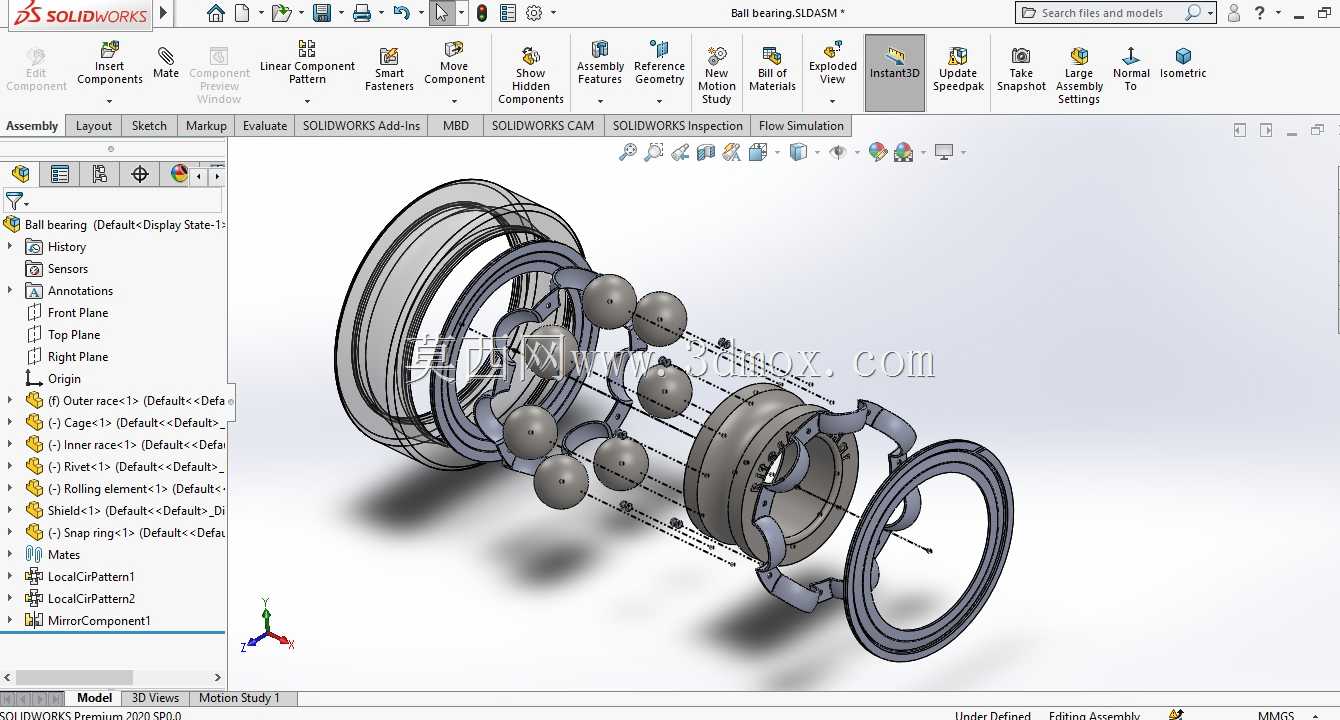
Task: Start a New Motion Study
Action: point(717,75)
